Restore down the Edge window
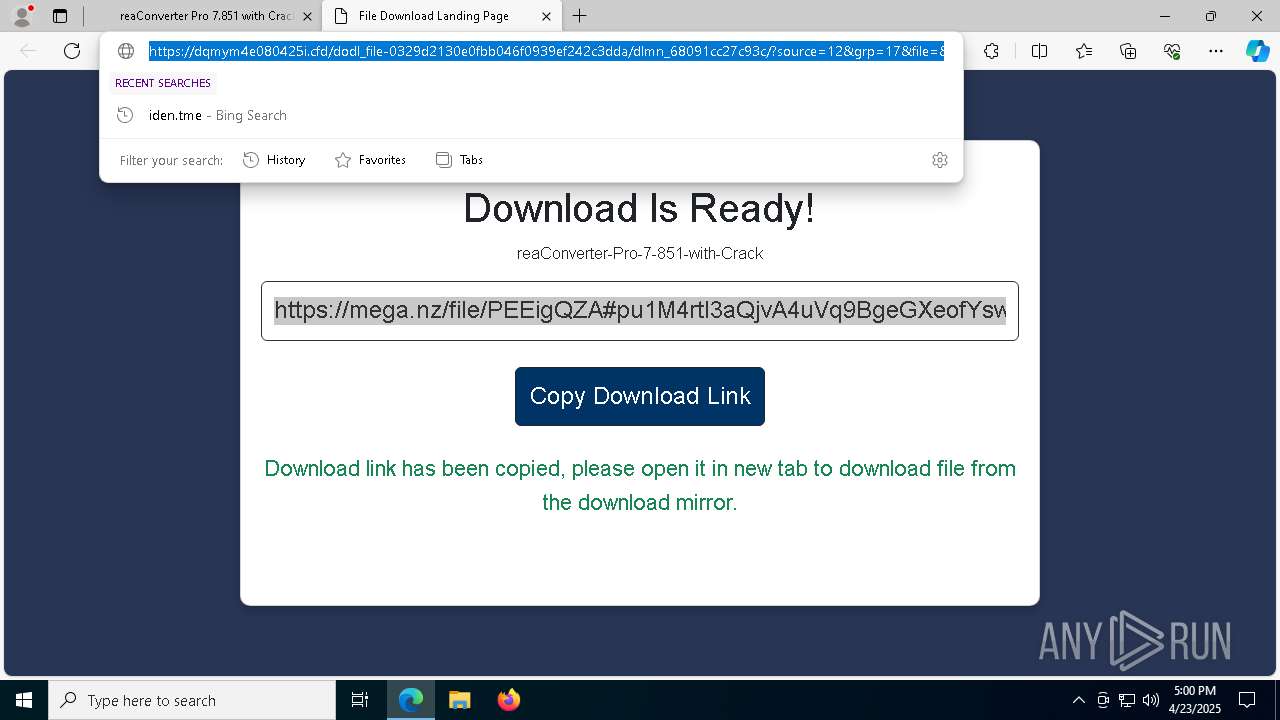1280x720 pixels. pyautogui.click(x=1211, y=16)
